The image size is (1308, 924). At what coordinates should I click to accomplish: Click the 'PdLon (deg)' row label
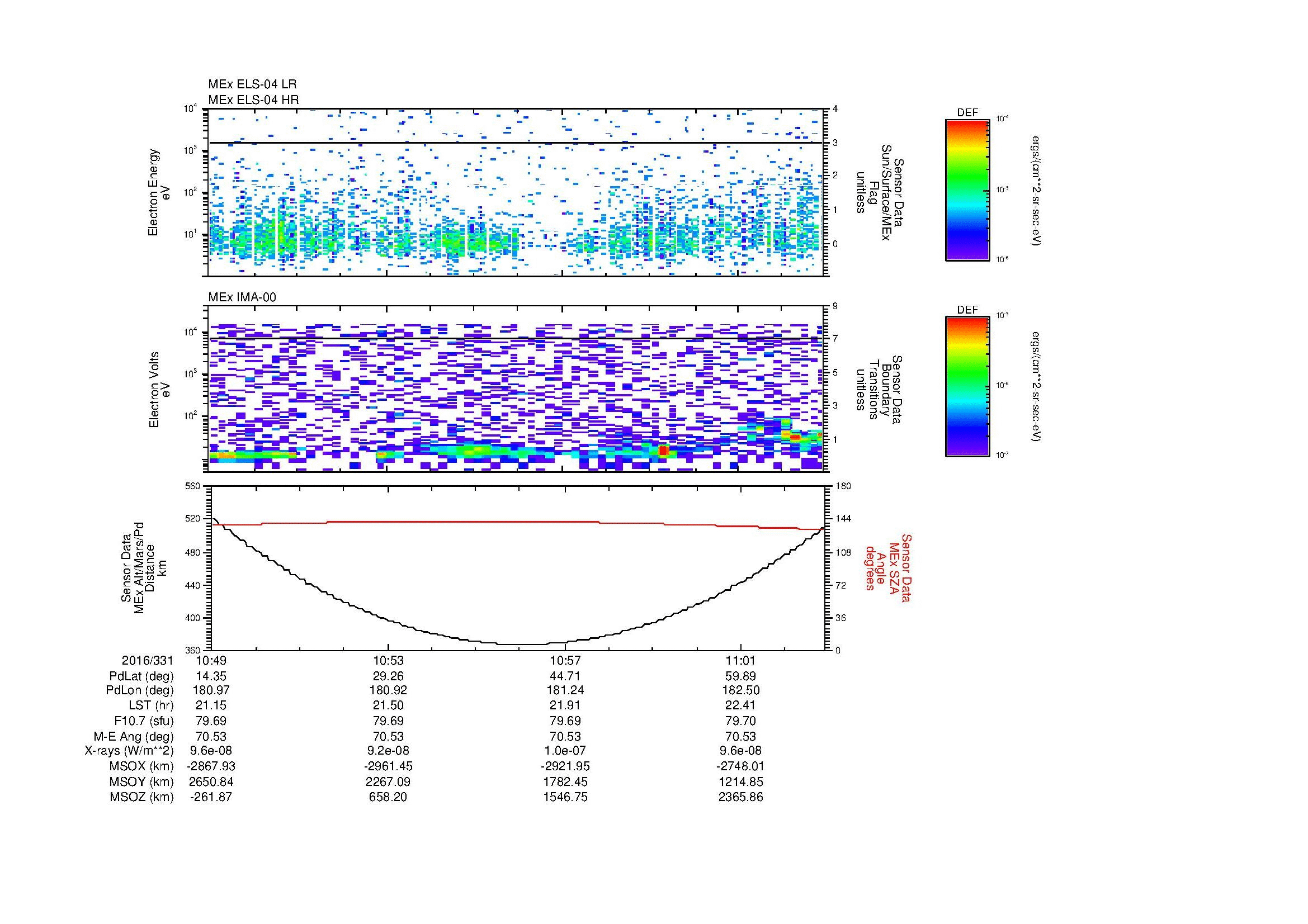tap(140, 690)
